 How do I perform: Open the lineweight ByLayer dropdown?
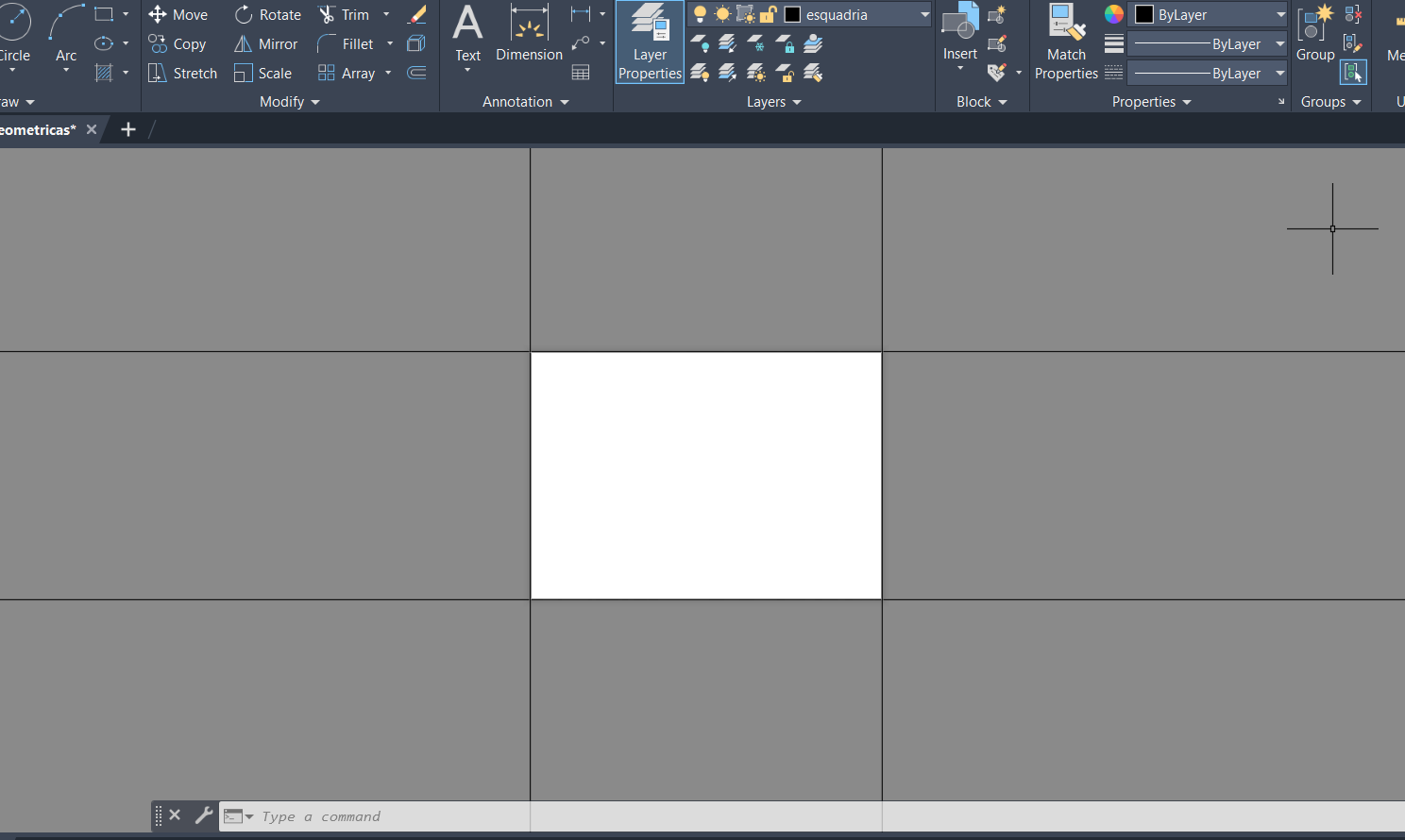[x=1281, y=43]
